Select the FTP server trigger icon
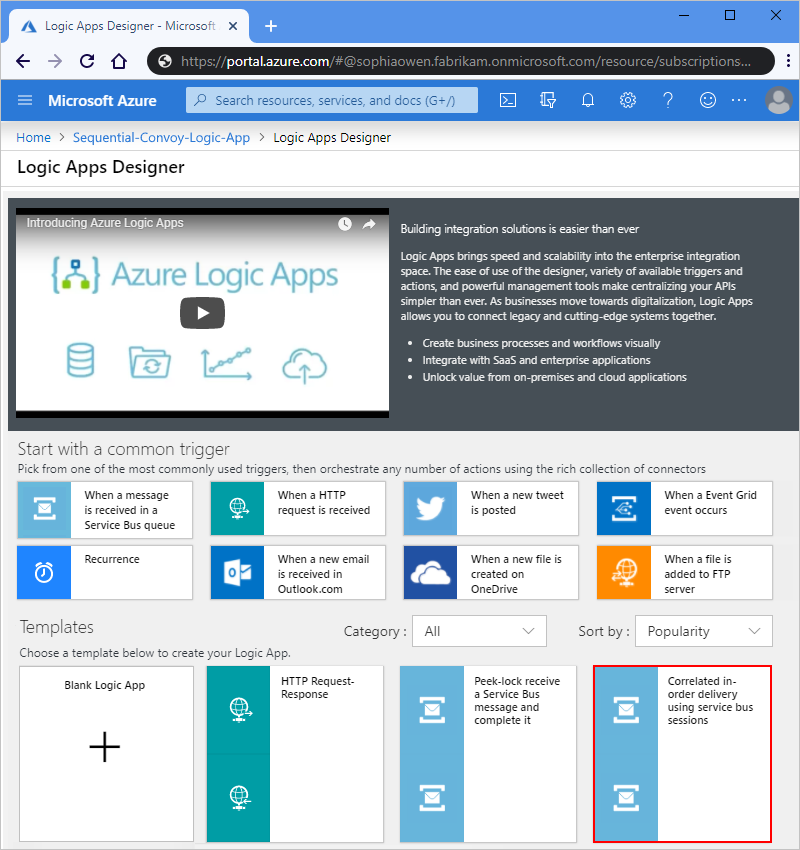This screenshot has height=850, width=800. [x=624, y=572]
